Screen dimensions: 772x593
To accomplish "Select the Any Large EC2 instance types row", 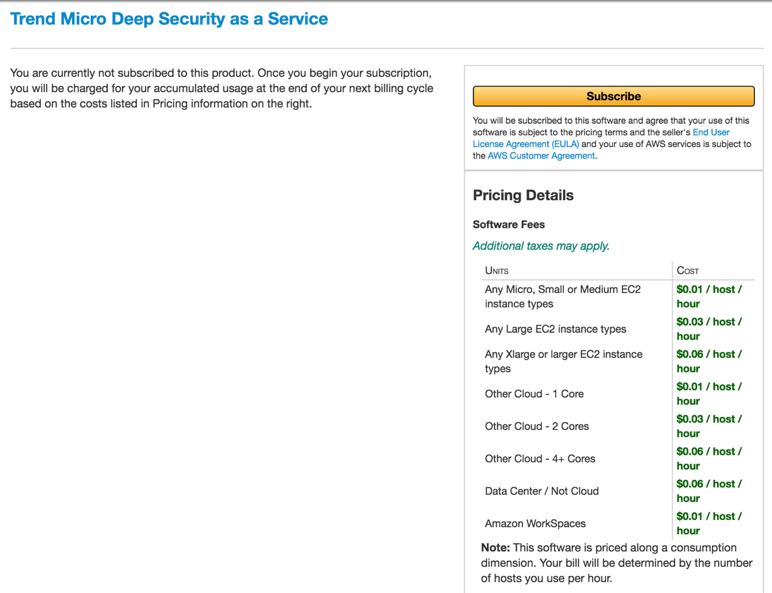I will pyautogui.click(x=556, y=329).
